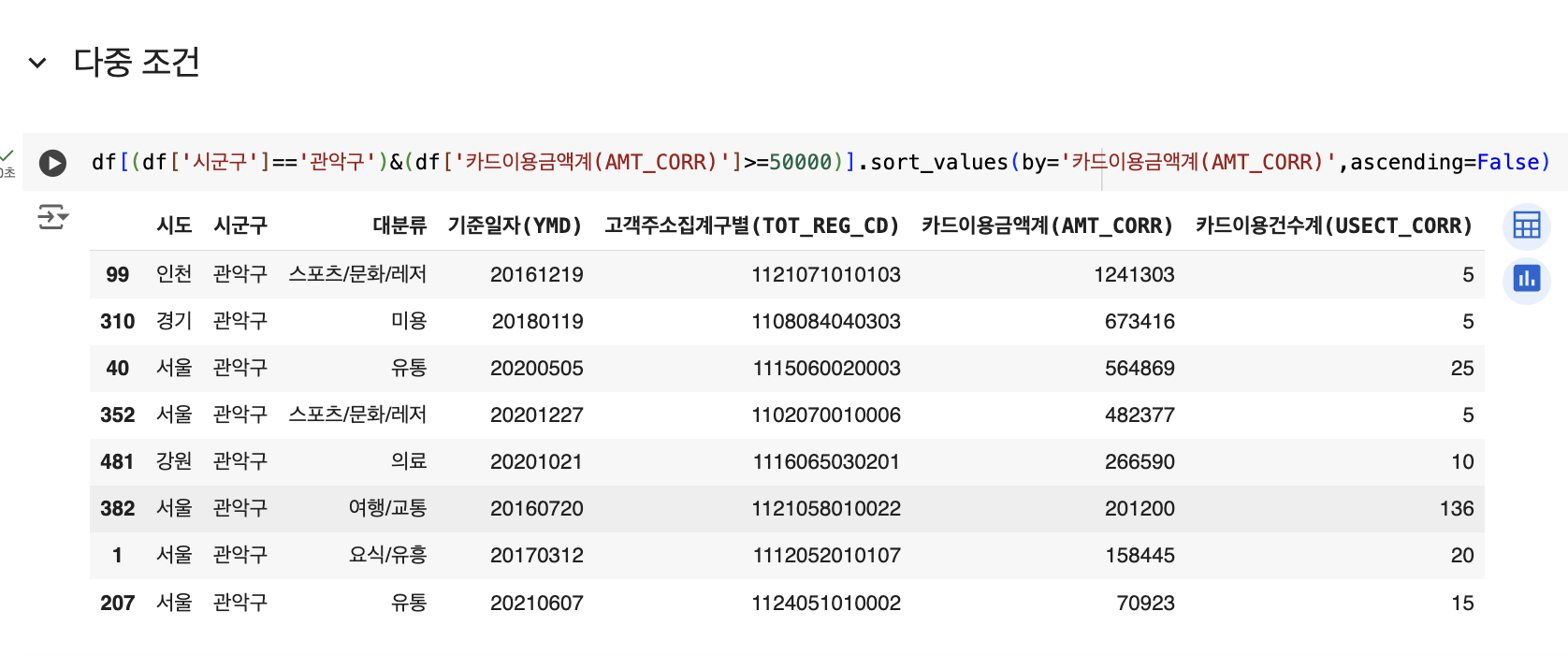The height and width of the screenshot is (655, 1568).
Task: Run the code cell with play button
Action: (52, 163)
